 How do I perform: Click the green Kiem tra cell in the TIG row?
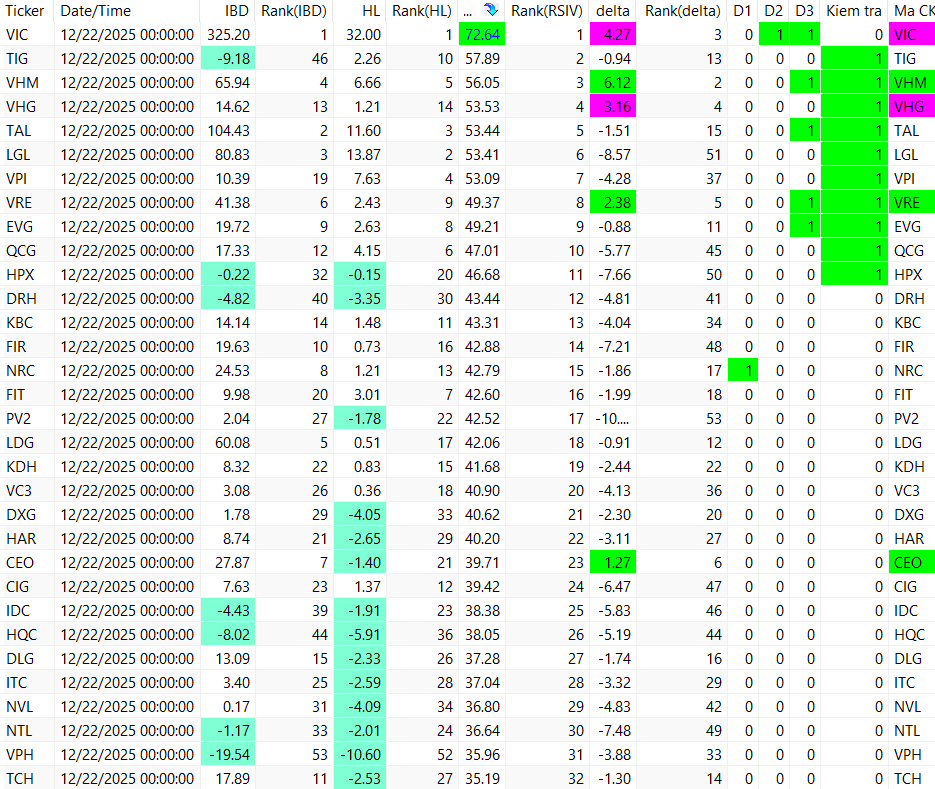click(x=854, y=58)
